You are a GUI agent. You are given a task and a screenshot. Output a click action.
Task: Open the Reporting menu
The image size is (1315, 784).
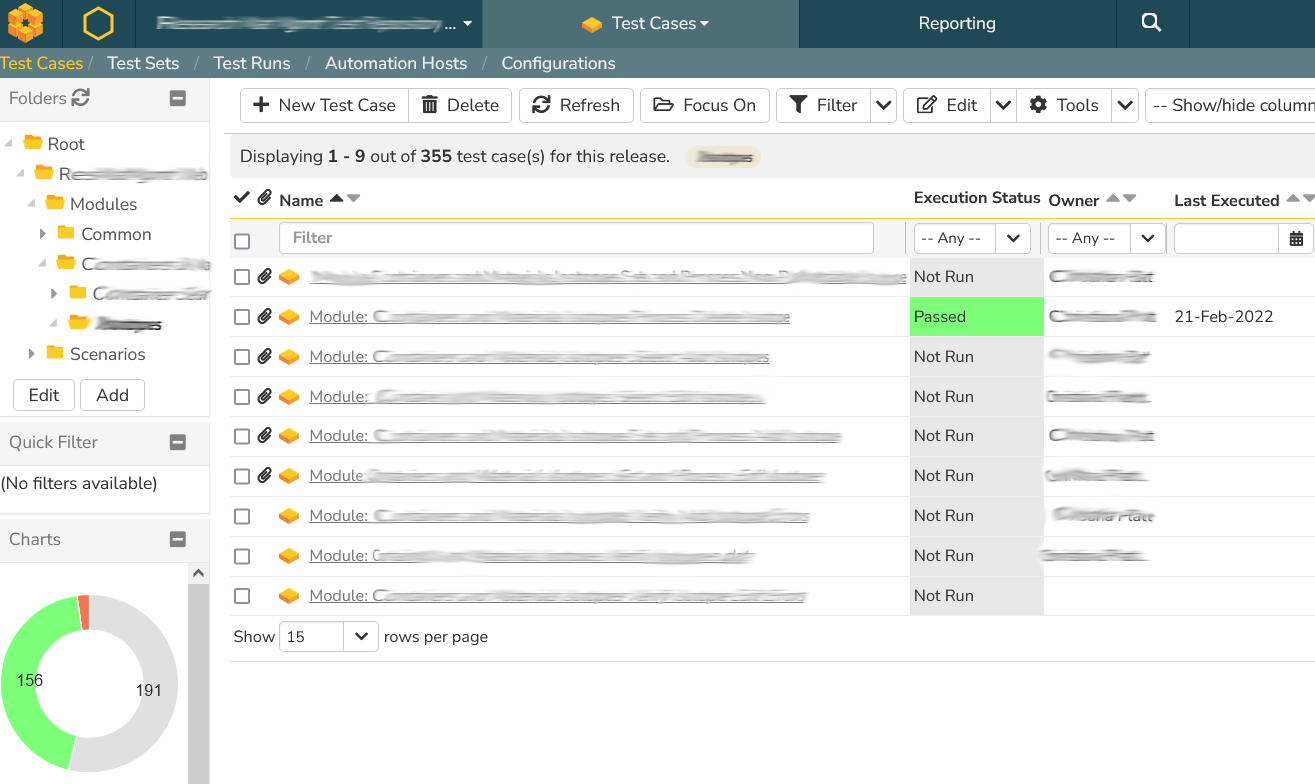pyautogui.click(x=957, y=23)
